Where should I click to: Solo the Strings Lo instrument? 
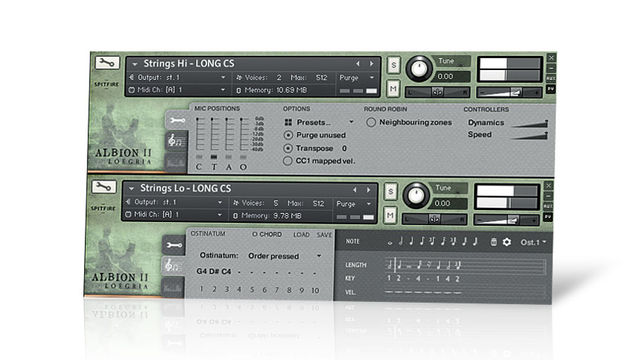(x=391, y=191)
